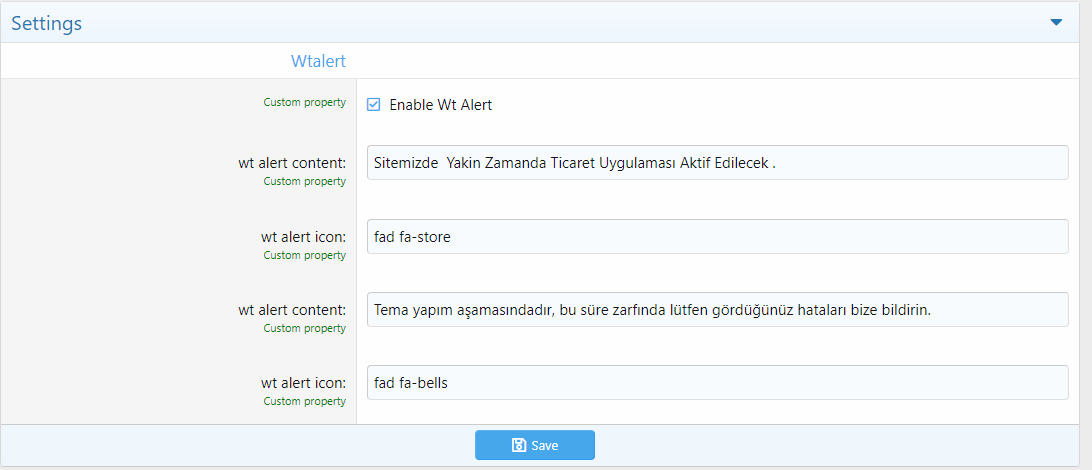Screen dimensions: 1092x470
Task: Select the wt alert icon label for fa-store
Action: click(303, 237)
